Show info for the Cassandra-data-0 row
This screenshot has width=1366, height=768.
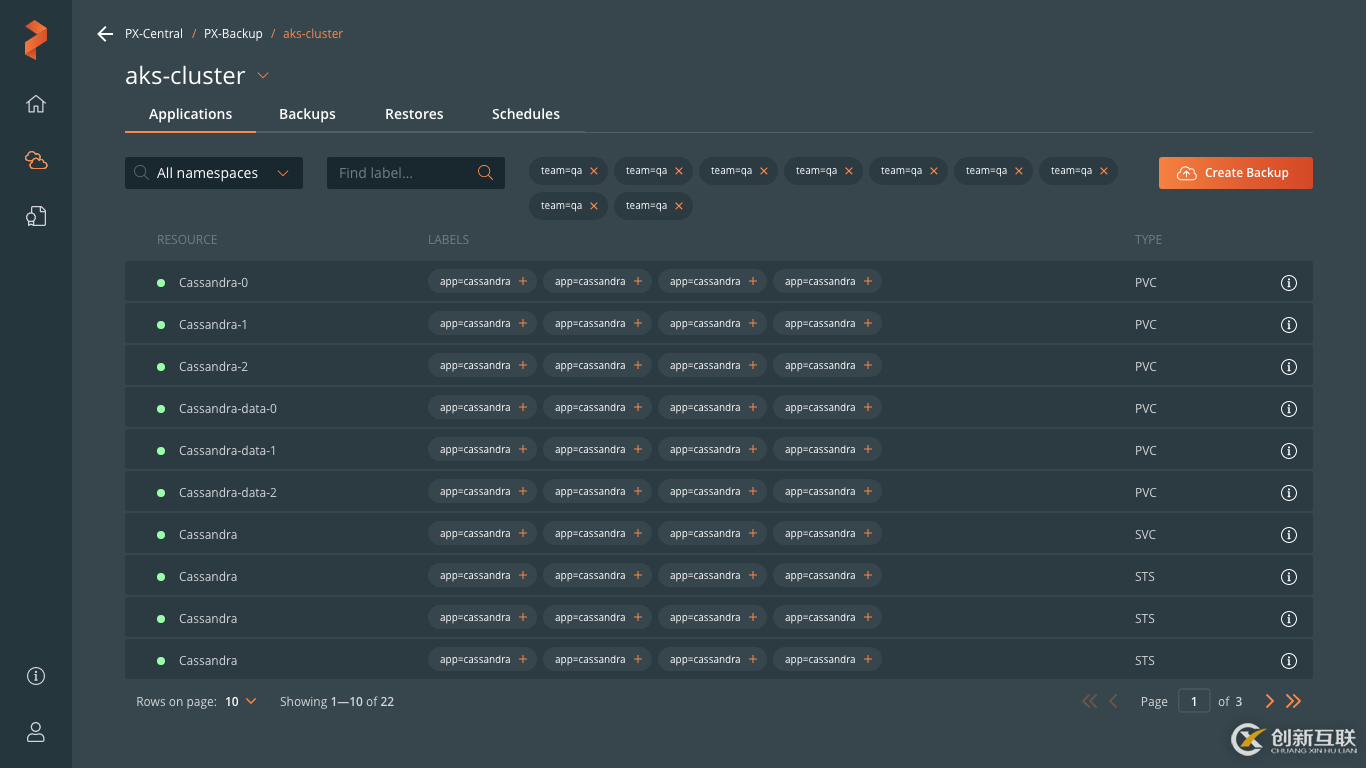click(1289, 409)
